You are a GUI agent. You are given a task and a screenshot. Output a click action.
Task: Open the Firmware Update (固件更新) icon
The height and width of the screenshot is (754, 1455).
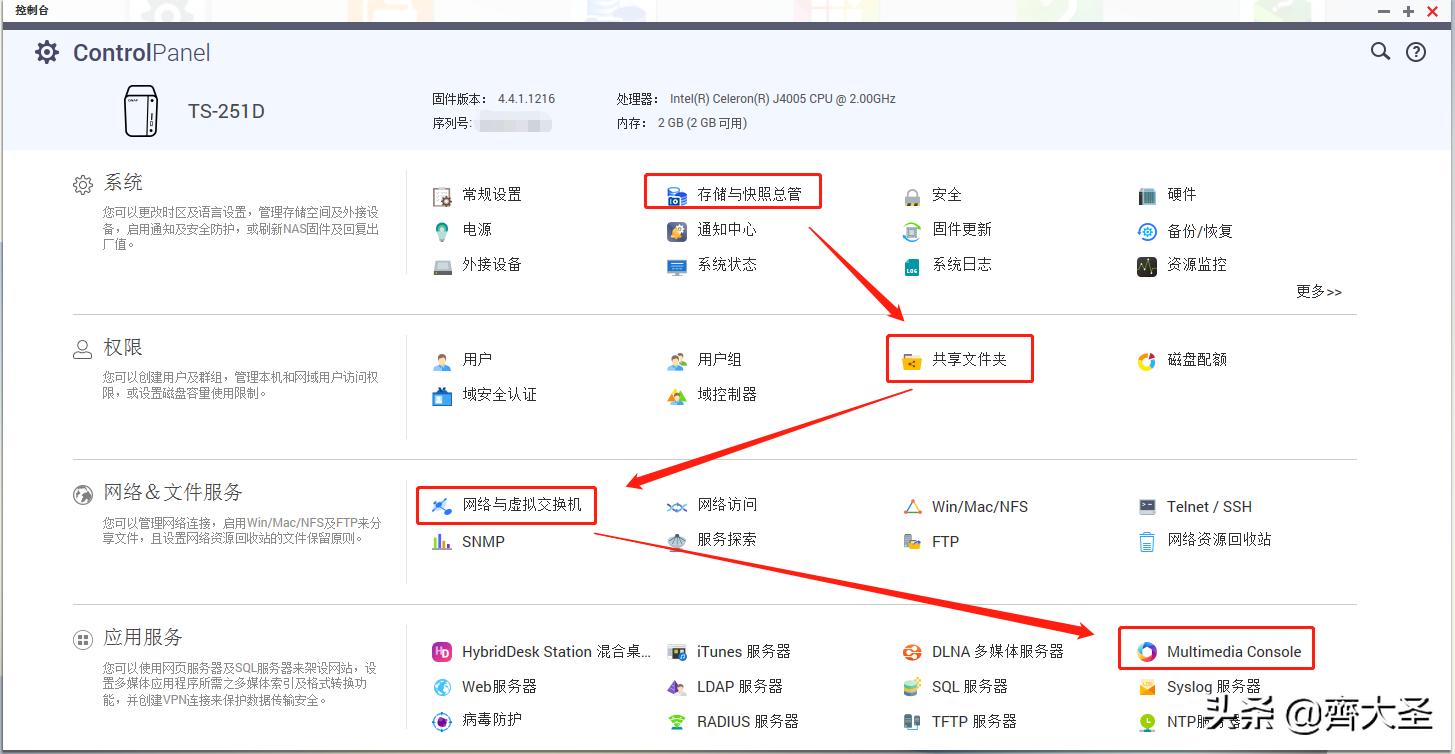click(x=912, y=230)
